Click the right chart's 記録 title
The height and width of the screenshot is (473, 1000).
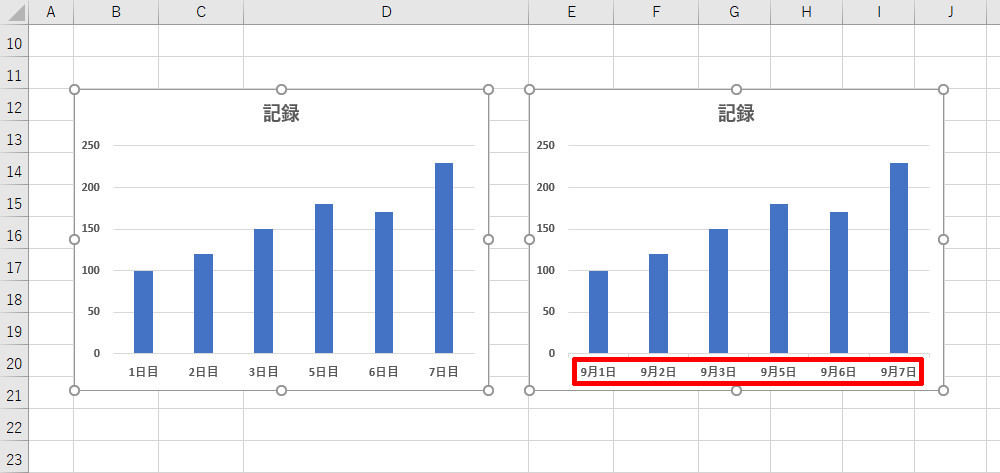pyautogui.click(x=736, y=113)
